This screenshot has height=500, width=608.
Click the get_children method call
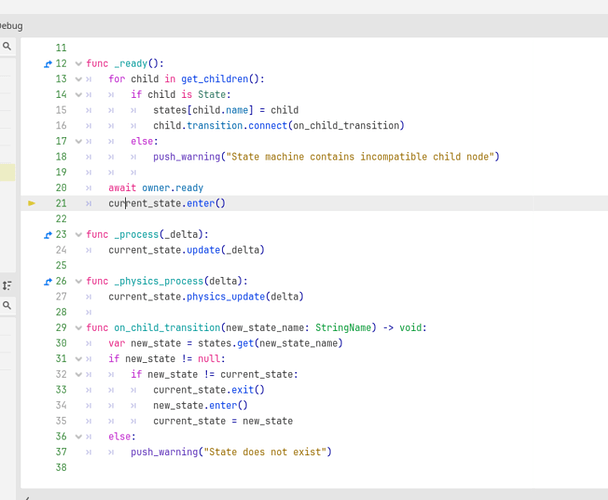coord(218,79)
